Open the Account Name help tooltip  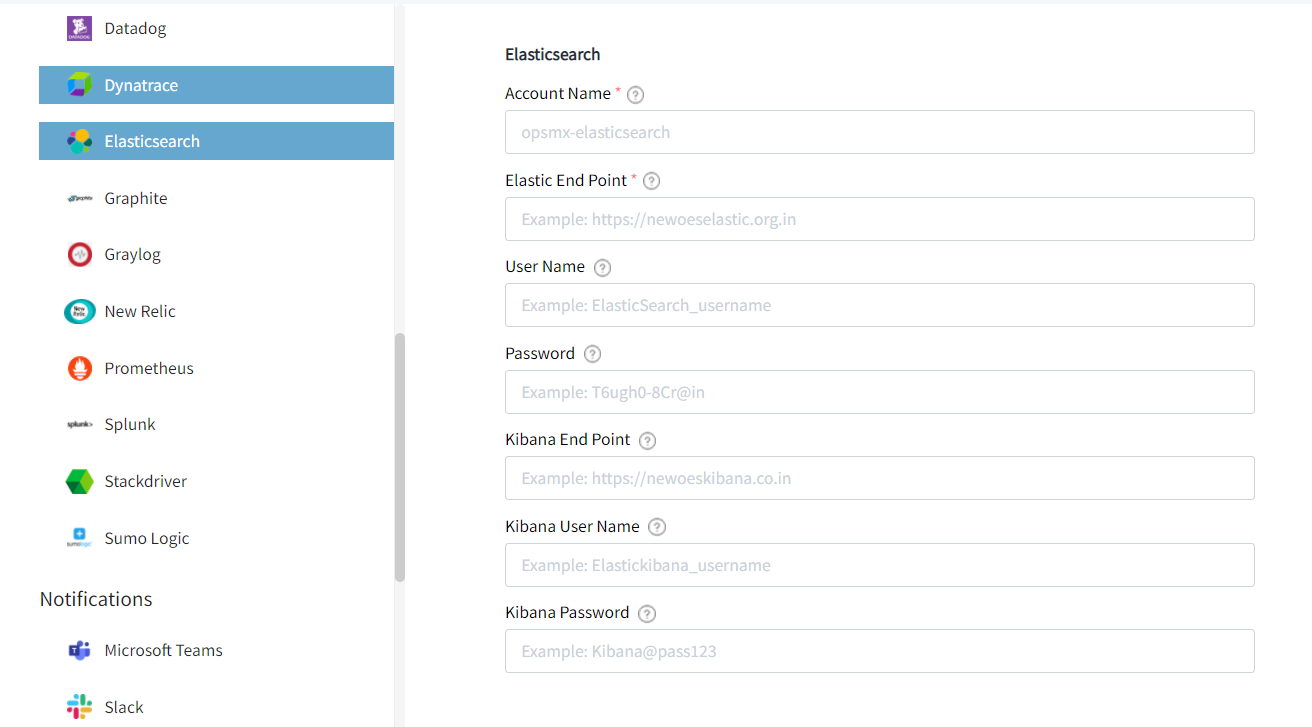(635, 94)
